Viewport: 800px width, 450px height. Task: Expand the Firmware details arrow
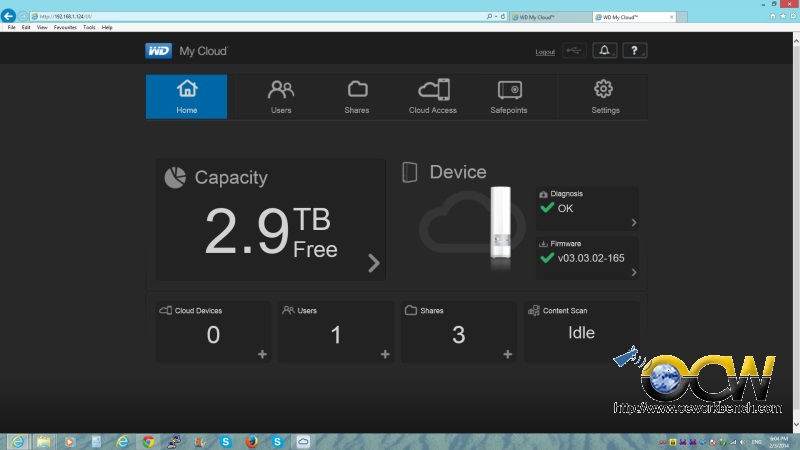(x=634, y=272)
